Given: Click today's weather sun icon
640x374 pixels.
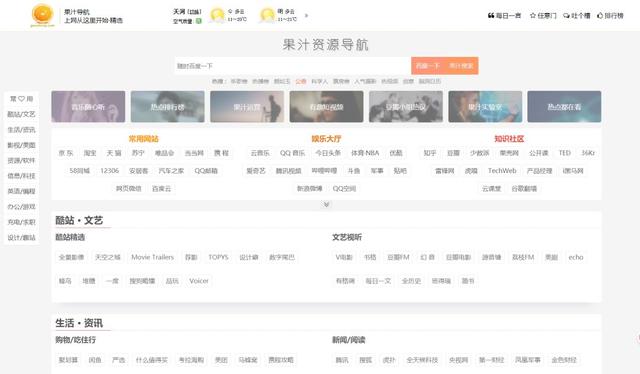Looking at the screenshot, I should click(217, 16).
